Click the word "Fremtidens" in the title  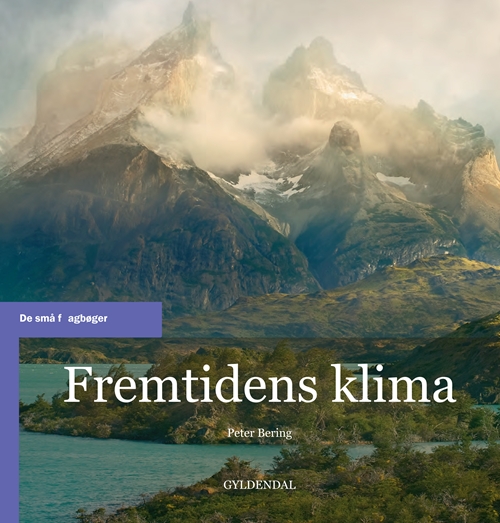190,386
